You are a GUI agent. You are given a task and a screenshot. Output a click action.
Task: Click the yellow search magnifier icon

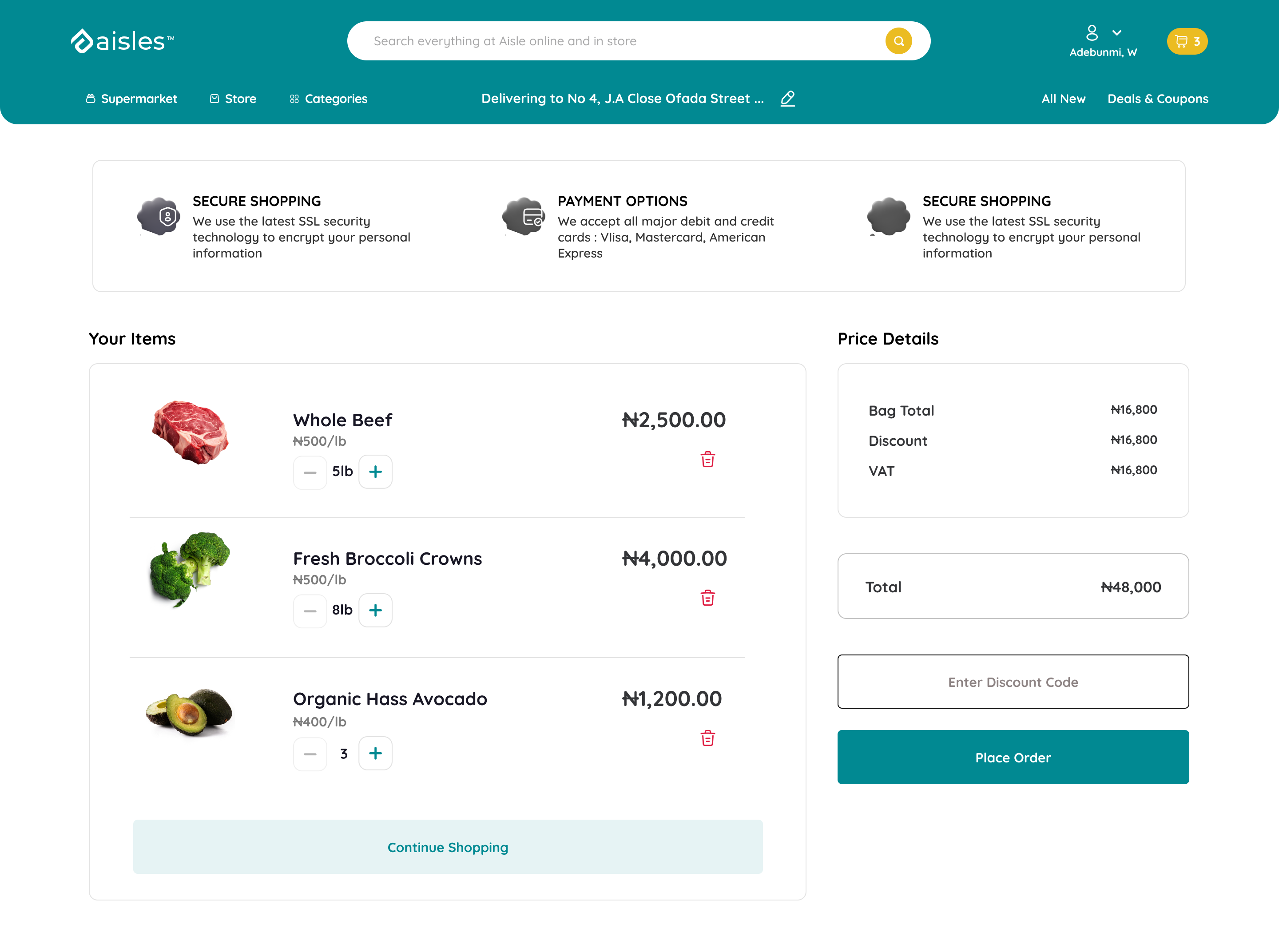898,41
